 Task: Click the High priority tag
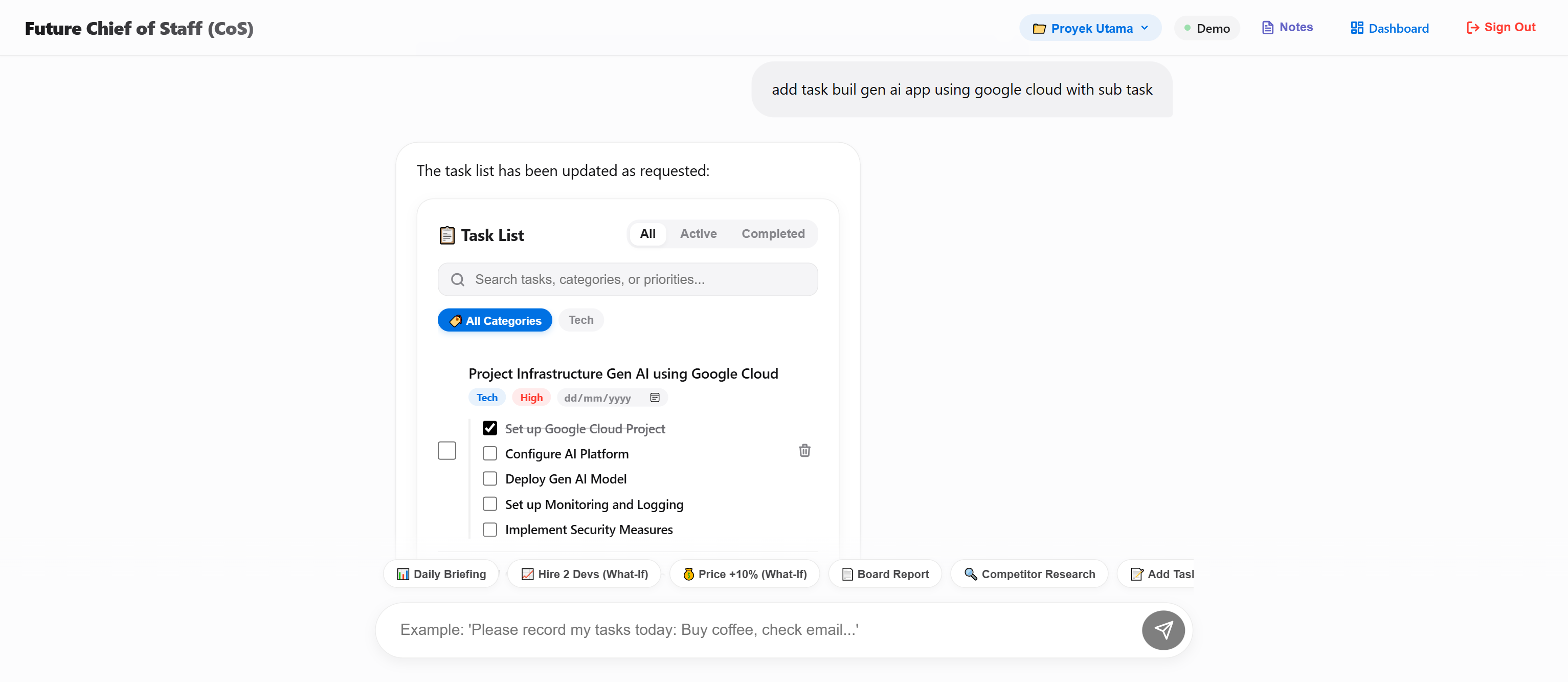click(x=531, y=398)
